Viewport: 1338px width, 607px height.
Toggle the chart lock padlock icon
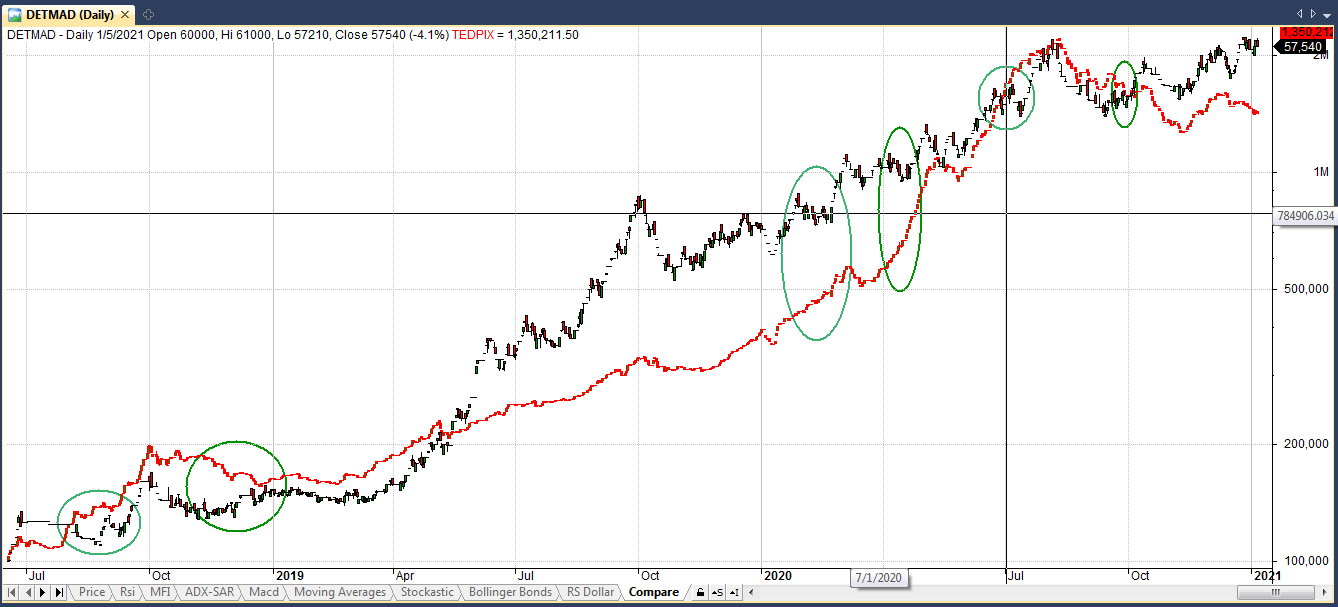coord(700,593)
